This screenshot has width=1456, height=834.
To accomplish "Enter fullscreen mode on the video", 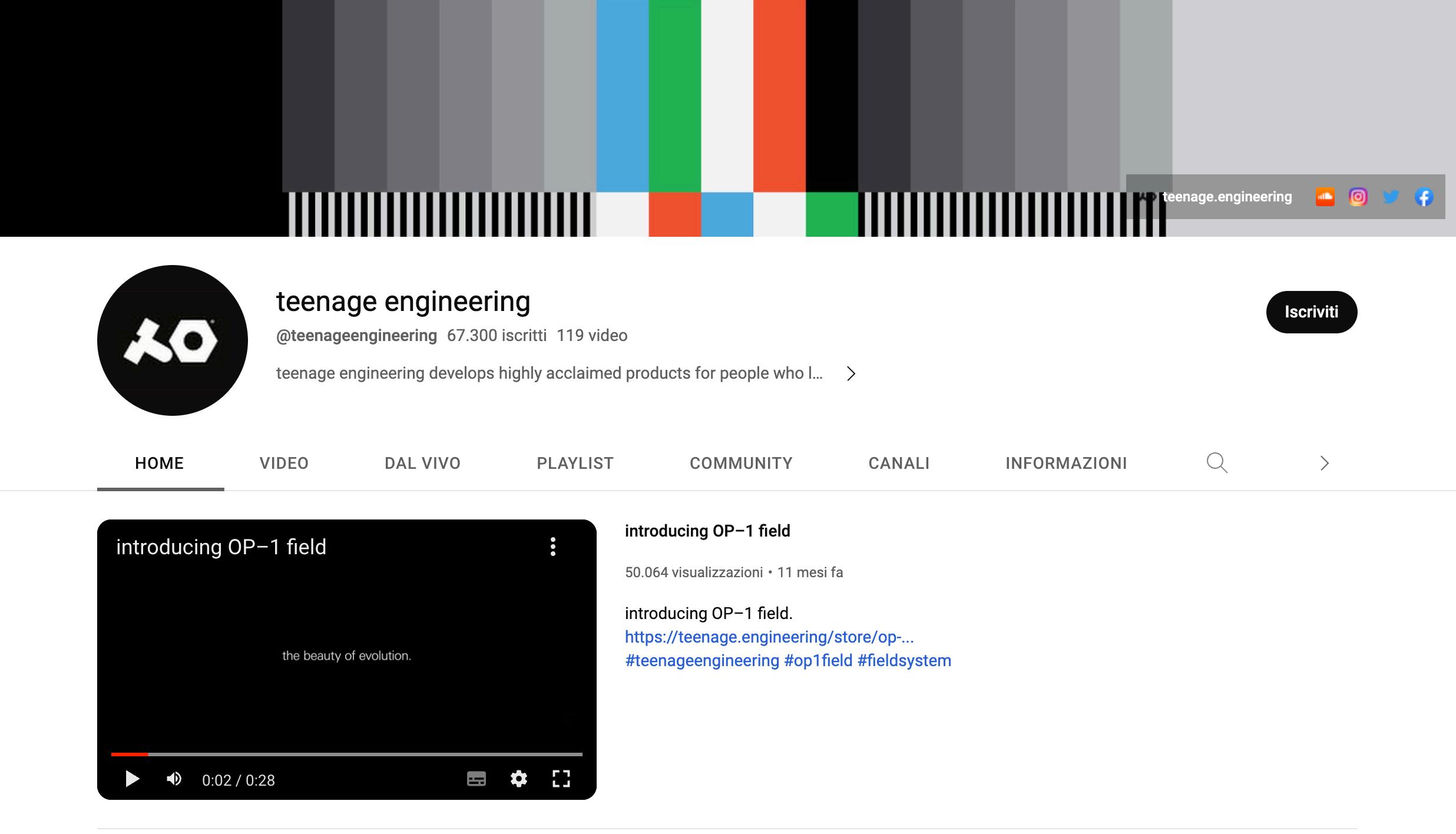I will pyautogui.click(x=561, y=779).
